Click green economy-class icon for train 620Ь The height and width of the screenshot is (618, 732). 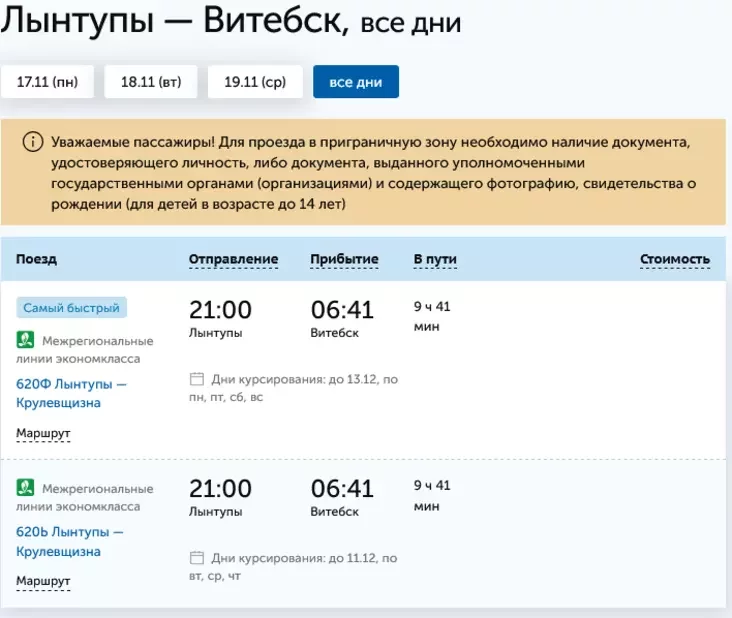(x=26, y=488)
